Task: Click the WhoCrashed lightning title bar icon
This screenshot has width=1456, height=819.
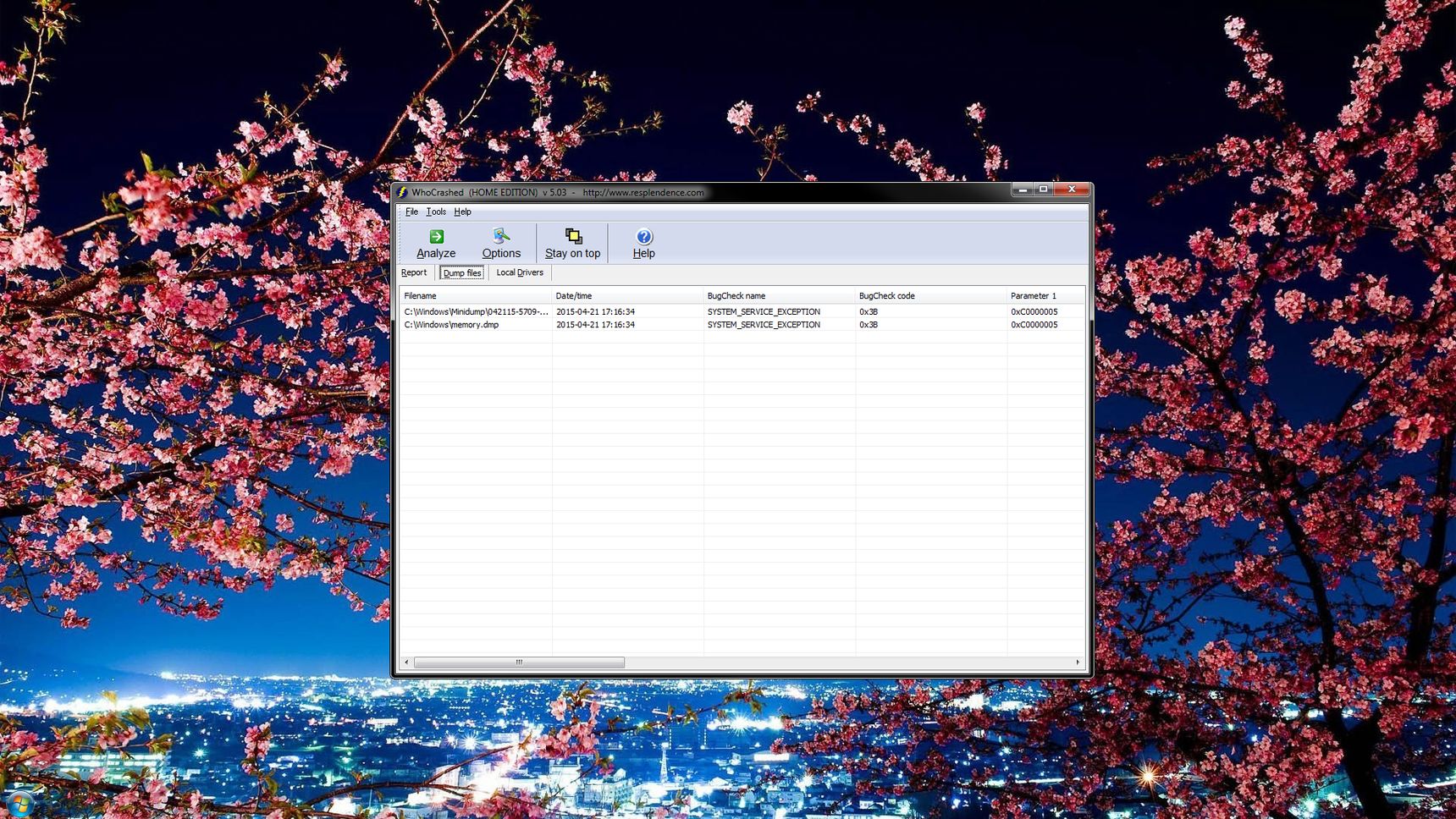Action: click(402, 192)
